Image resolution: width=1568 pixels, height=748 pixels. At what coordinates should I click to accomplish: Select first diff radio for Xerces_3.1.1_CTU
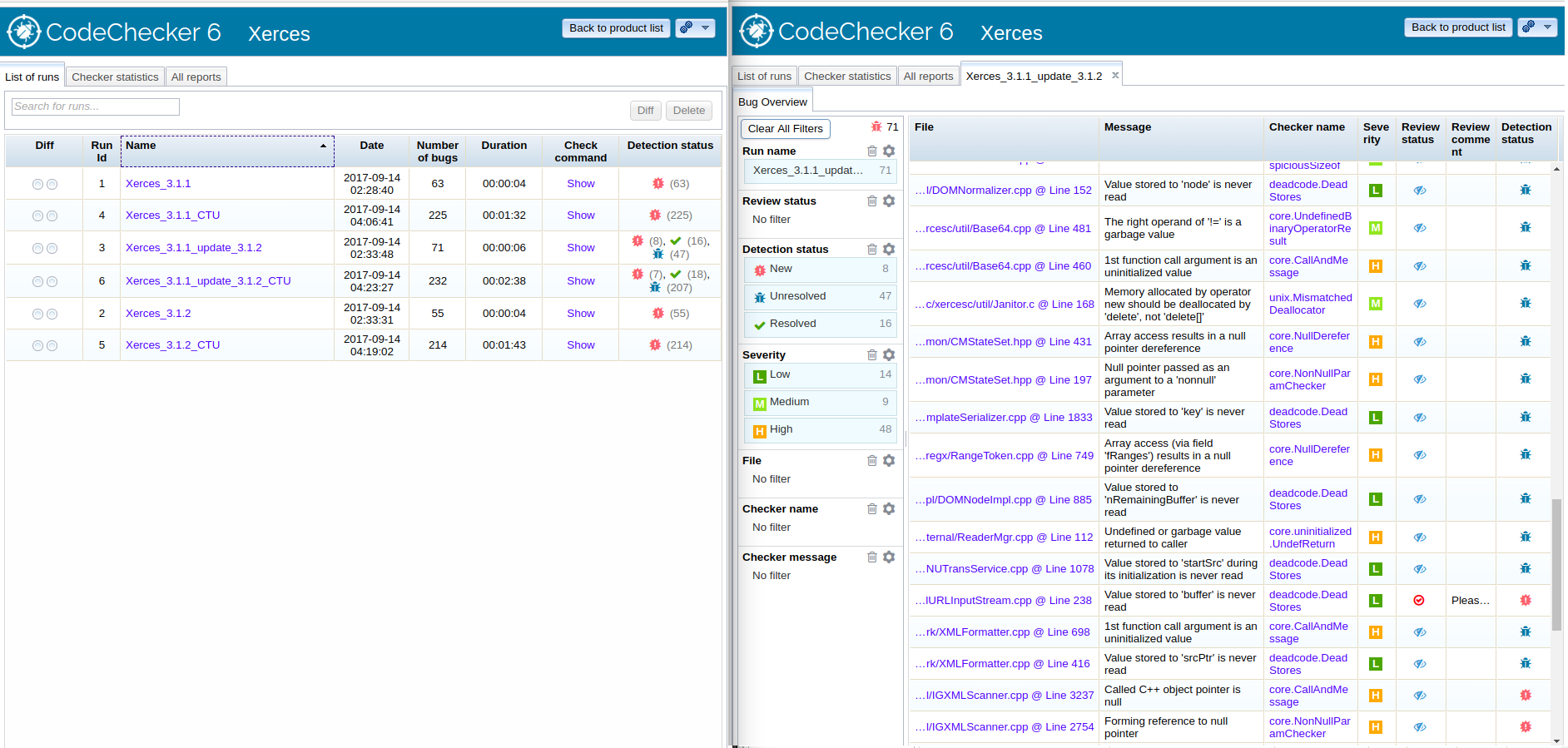pyautogui.click(x=37, y=216)
